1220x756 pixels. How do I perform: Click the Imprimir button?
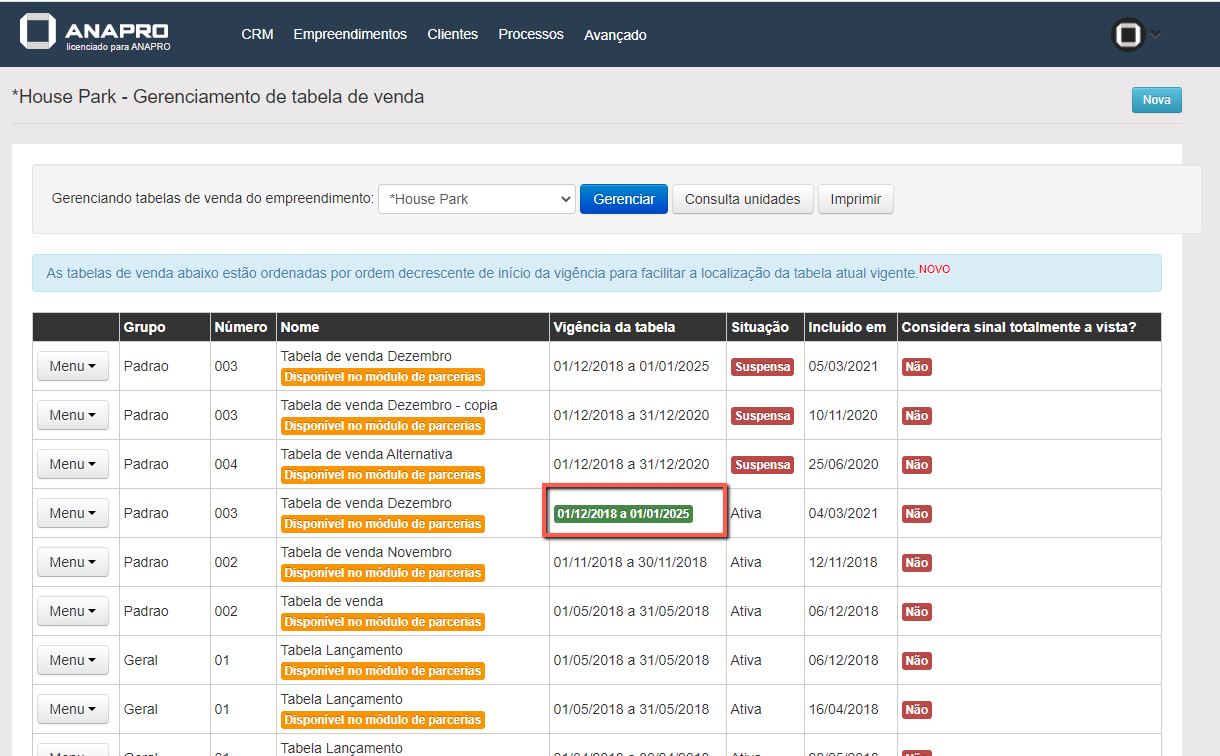[855, 199]
